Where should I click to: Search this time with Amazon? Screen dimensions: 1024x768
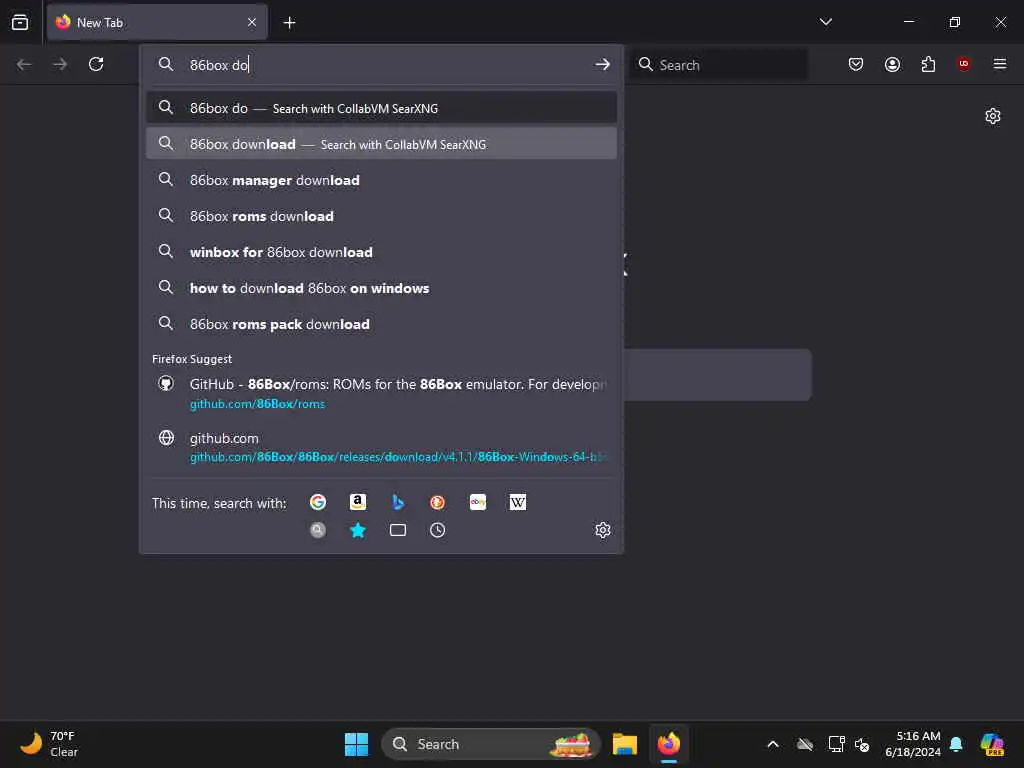click(x=358, y=502)
